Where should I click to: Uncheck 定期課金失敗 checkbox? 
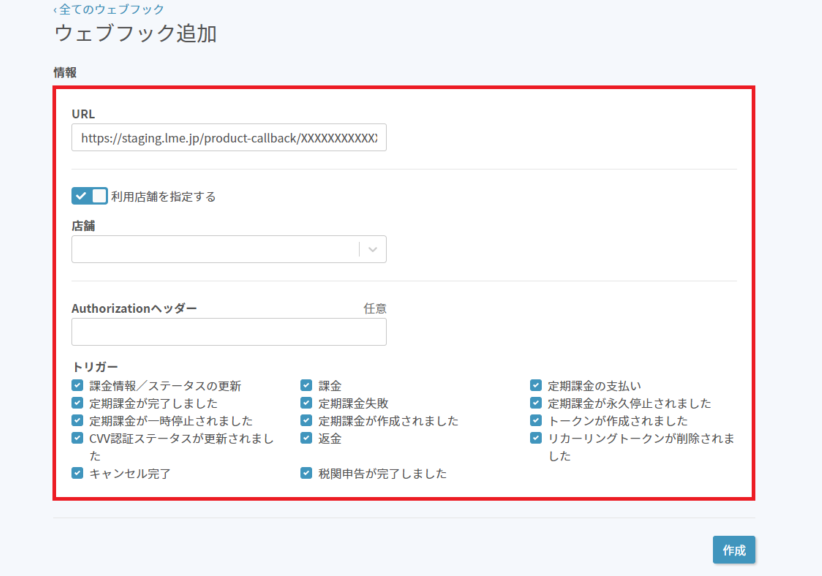[x=307, y=403]
